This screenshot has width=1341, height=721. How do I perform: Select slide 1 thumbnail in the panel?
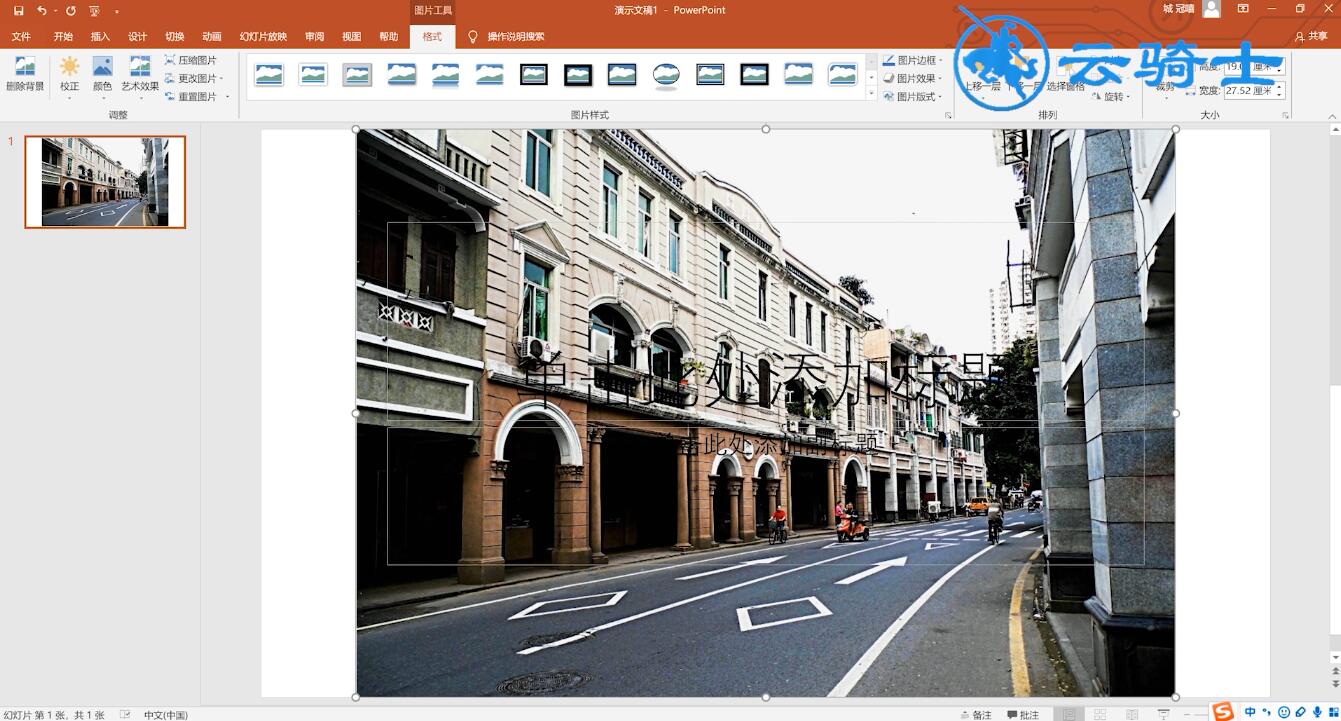click(x=105, y=182)
